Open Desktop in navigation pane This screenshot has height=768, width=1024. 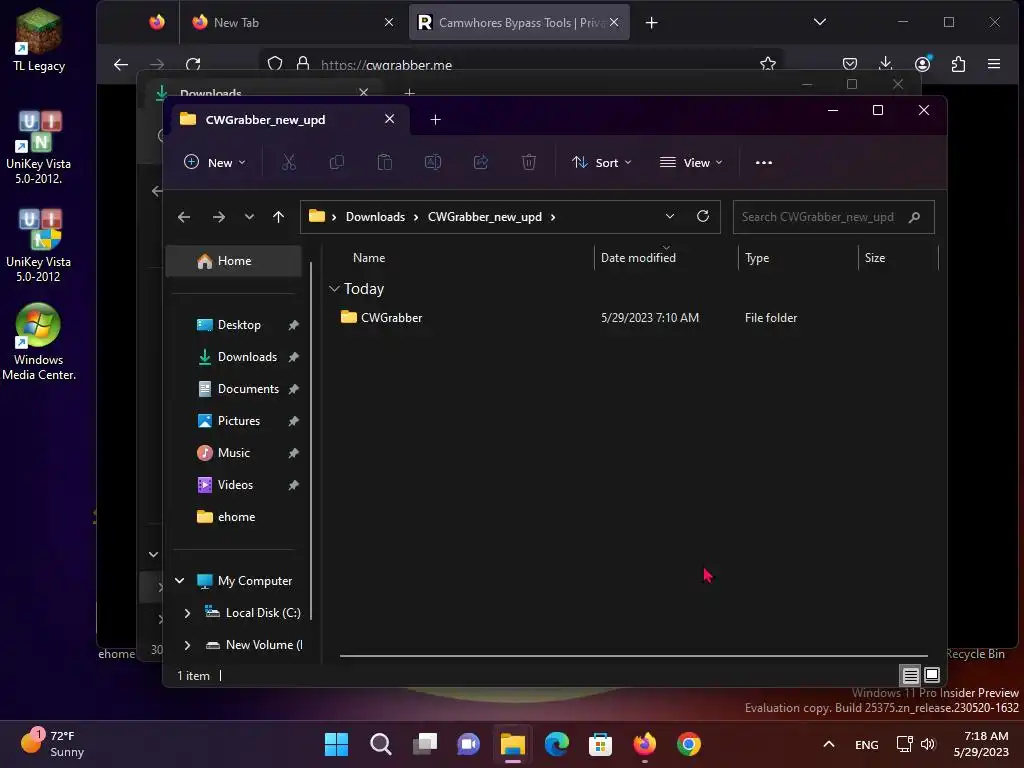point(240,325)
